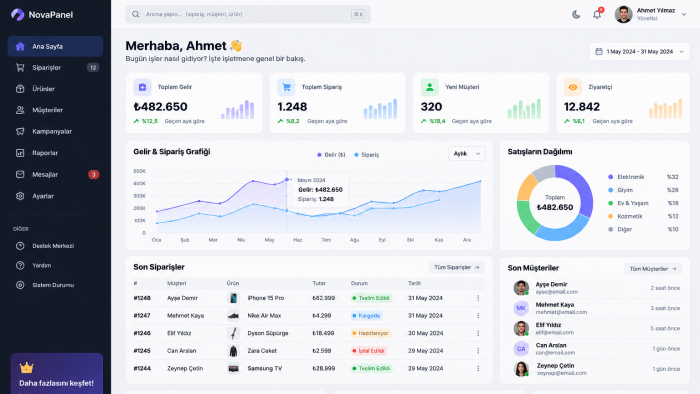Click the Kargoda status badge
The height and width of the screenshot is (394, 700).
tap(367, 315)
